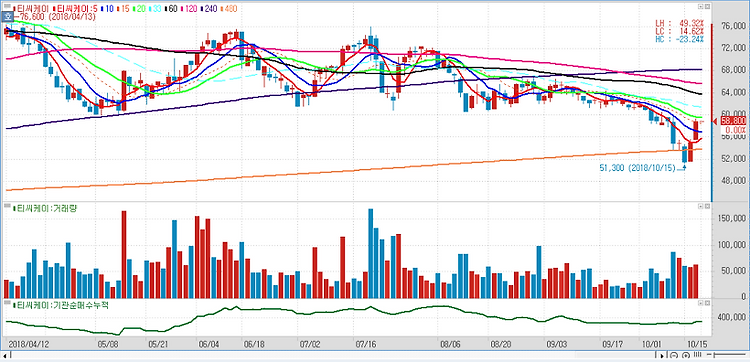The height and width of the screenshot is (362, 750).
Task: Click the 10/15 date axis label
Action: (x=697, y=344)
